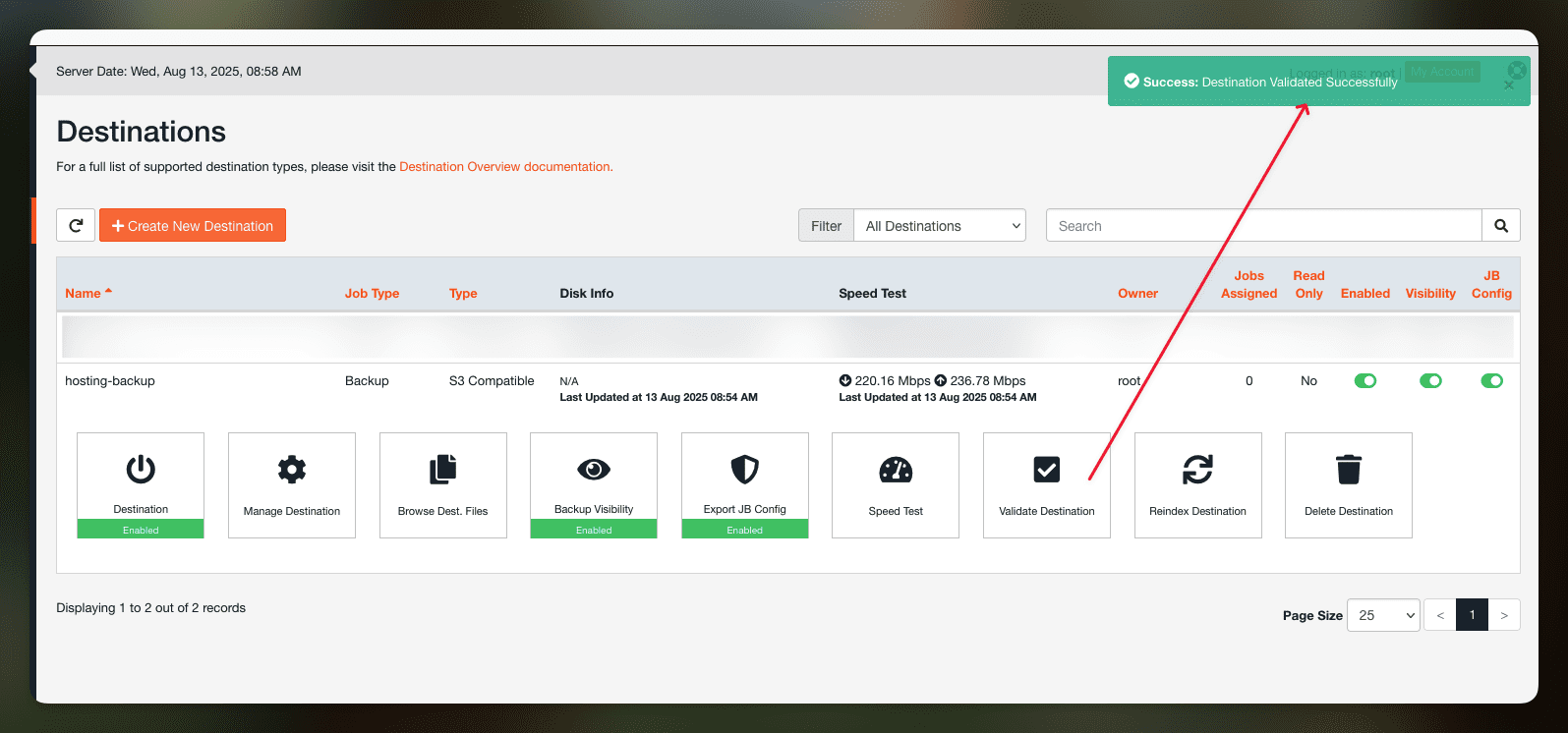Select page 1 in pagination
Viewport: 1568px width, 733px height.
click(1472, 615)
